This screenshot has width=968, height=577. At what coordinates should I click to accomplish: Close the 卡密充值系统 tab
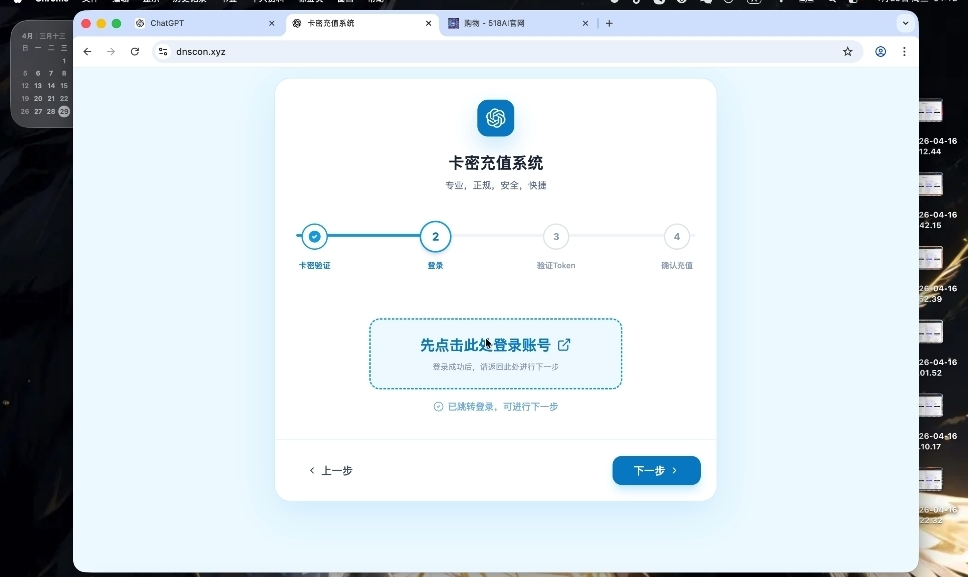[x=428, y=23]
